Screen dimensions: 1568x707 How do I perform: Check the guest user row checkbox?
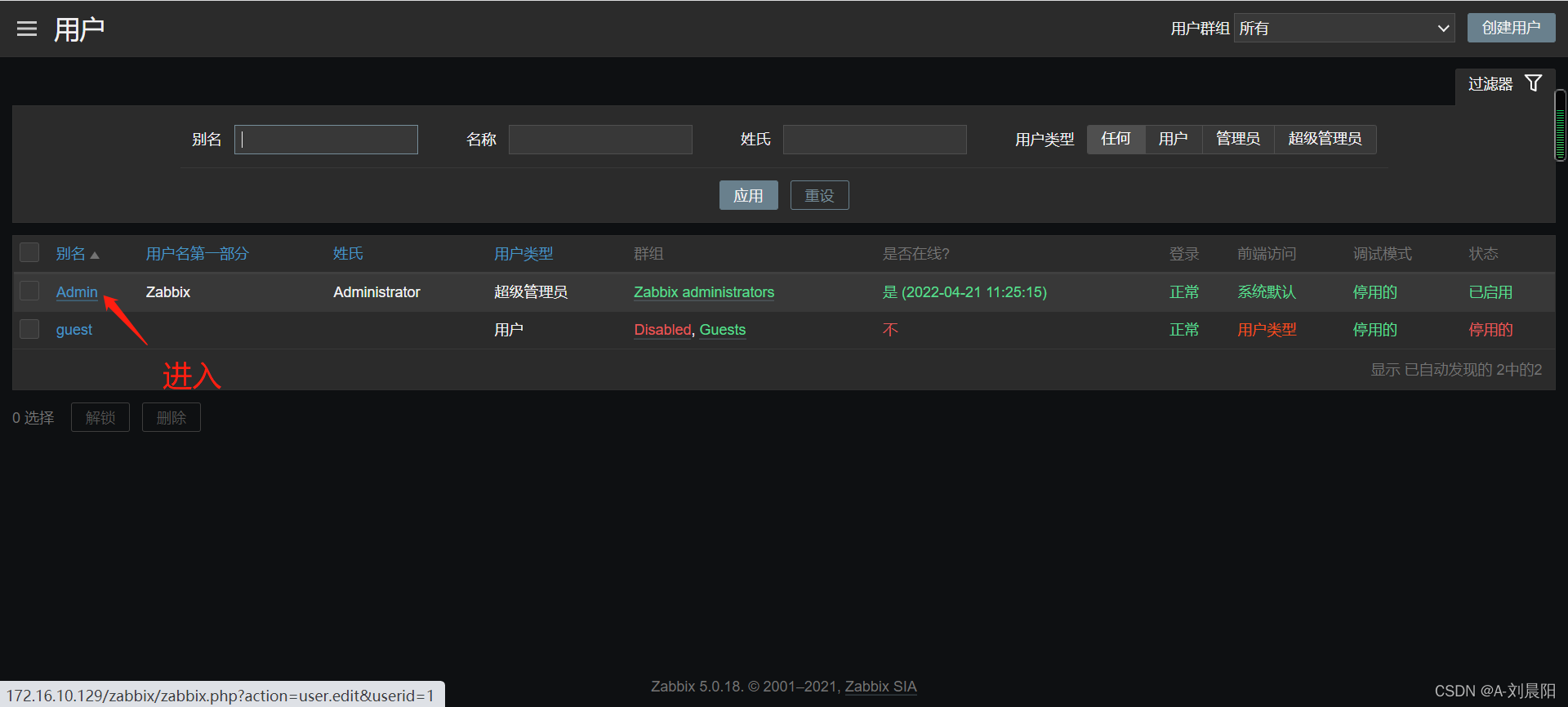[29, 329]
